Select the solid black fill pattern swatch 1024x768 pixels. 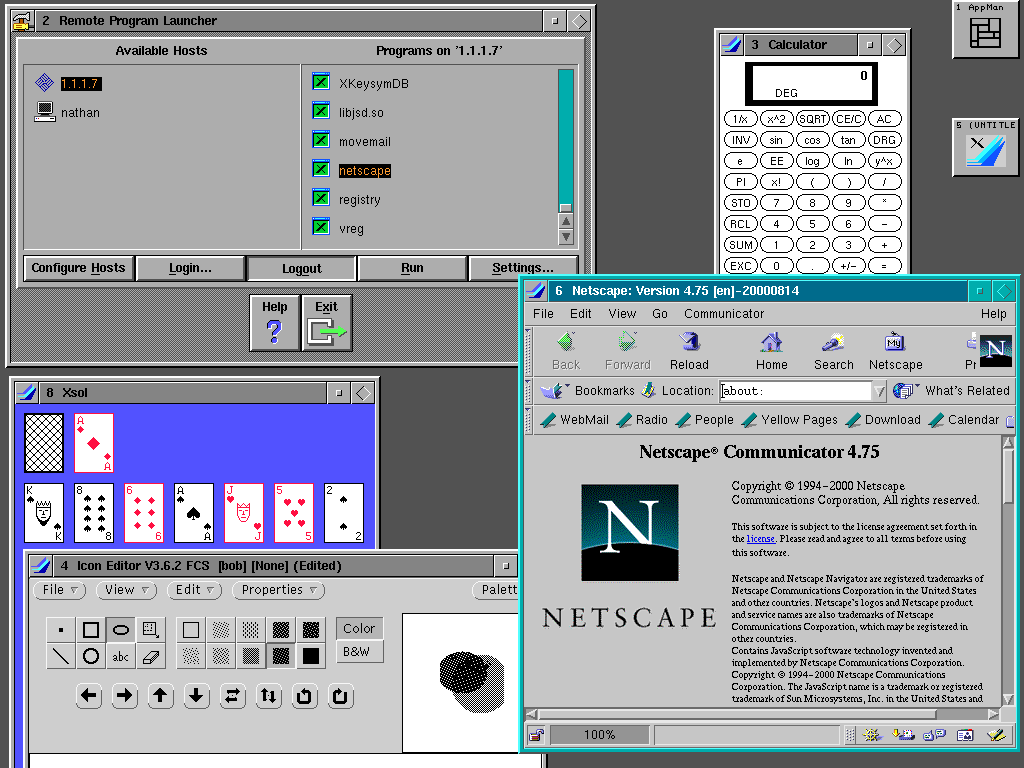313,656
